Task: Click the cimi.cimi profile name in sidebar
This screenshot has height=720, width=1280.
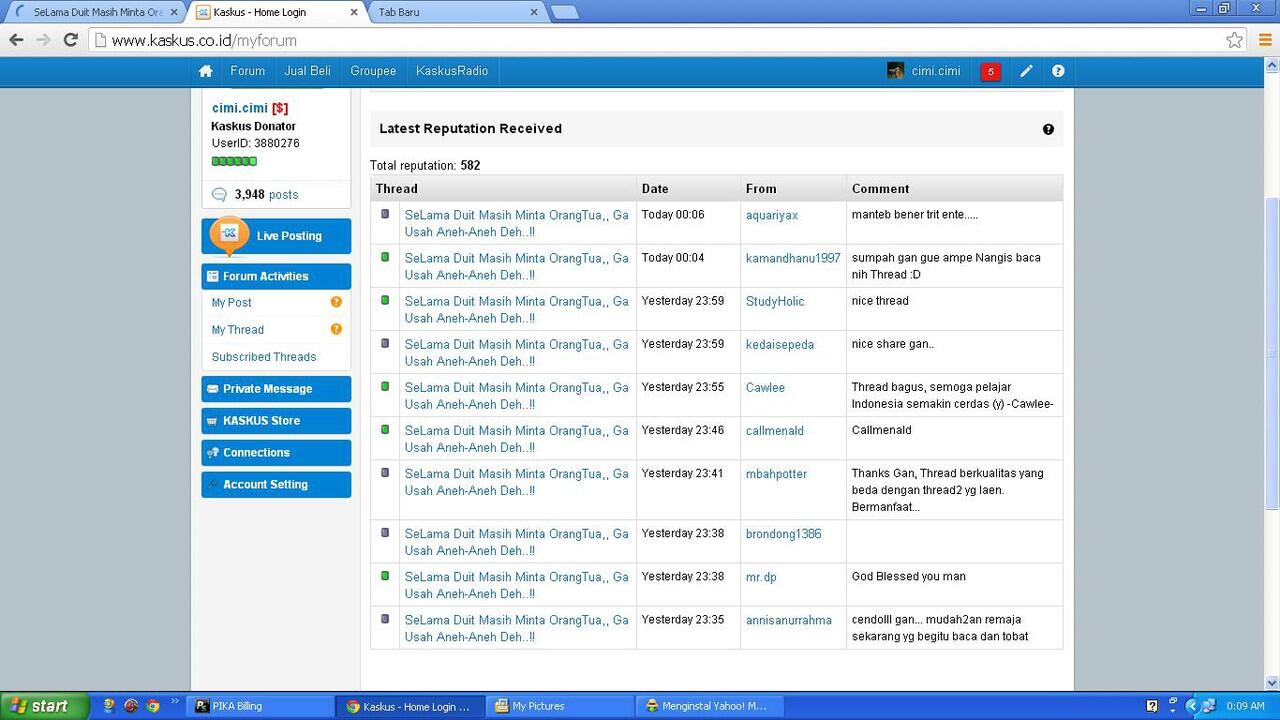Action: tap(240, 108)
